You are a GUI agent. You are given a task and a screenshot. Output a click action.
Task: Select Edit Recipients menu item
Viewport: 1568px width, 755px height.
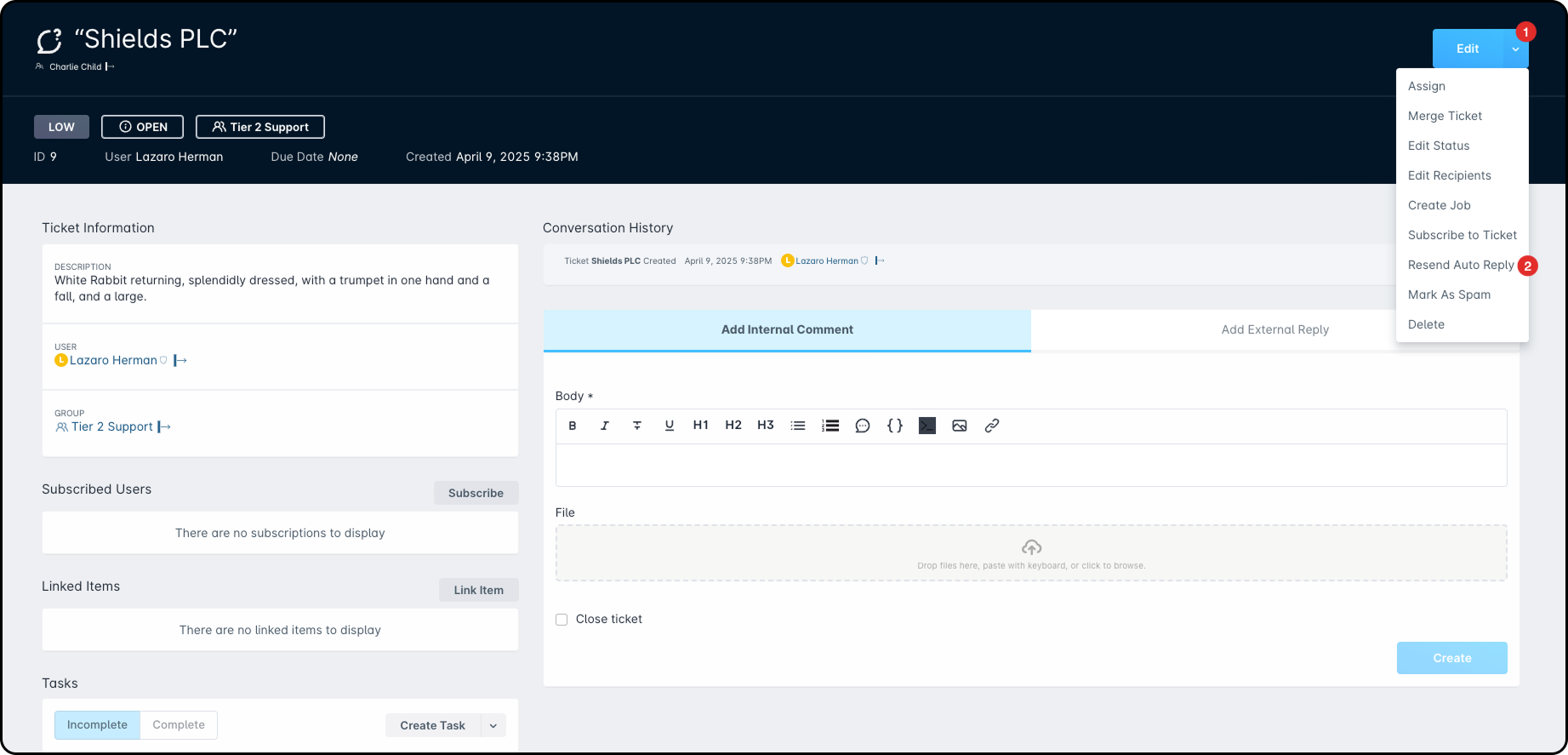(1462, 175)
